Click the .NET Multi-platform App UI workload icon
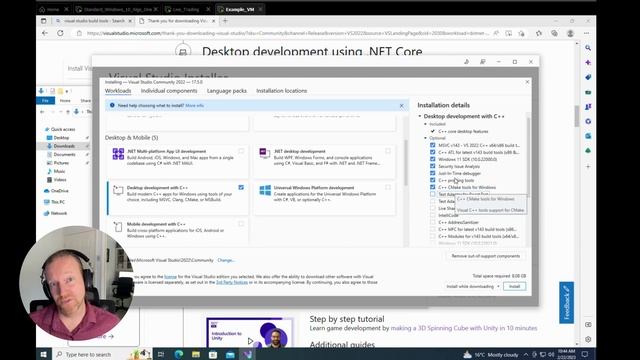 click(x=118, y=154)
